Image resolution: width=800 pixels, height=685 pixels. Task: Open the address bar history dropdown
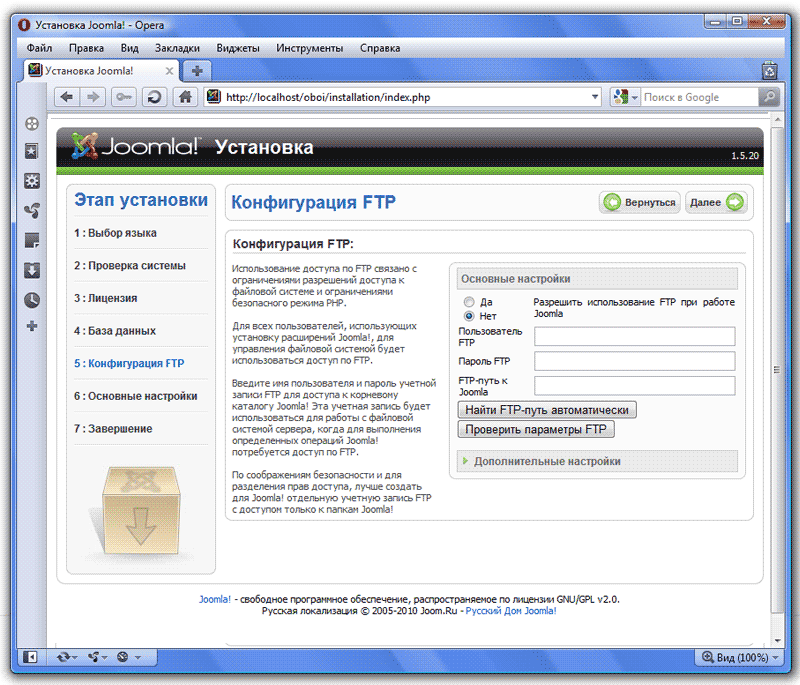click(594, 97)
